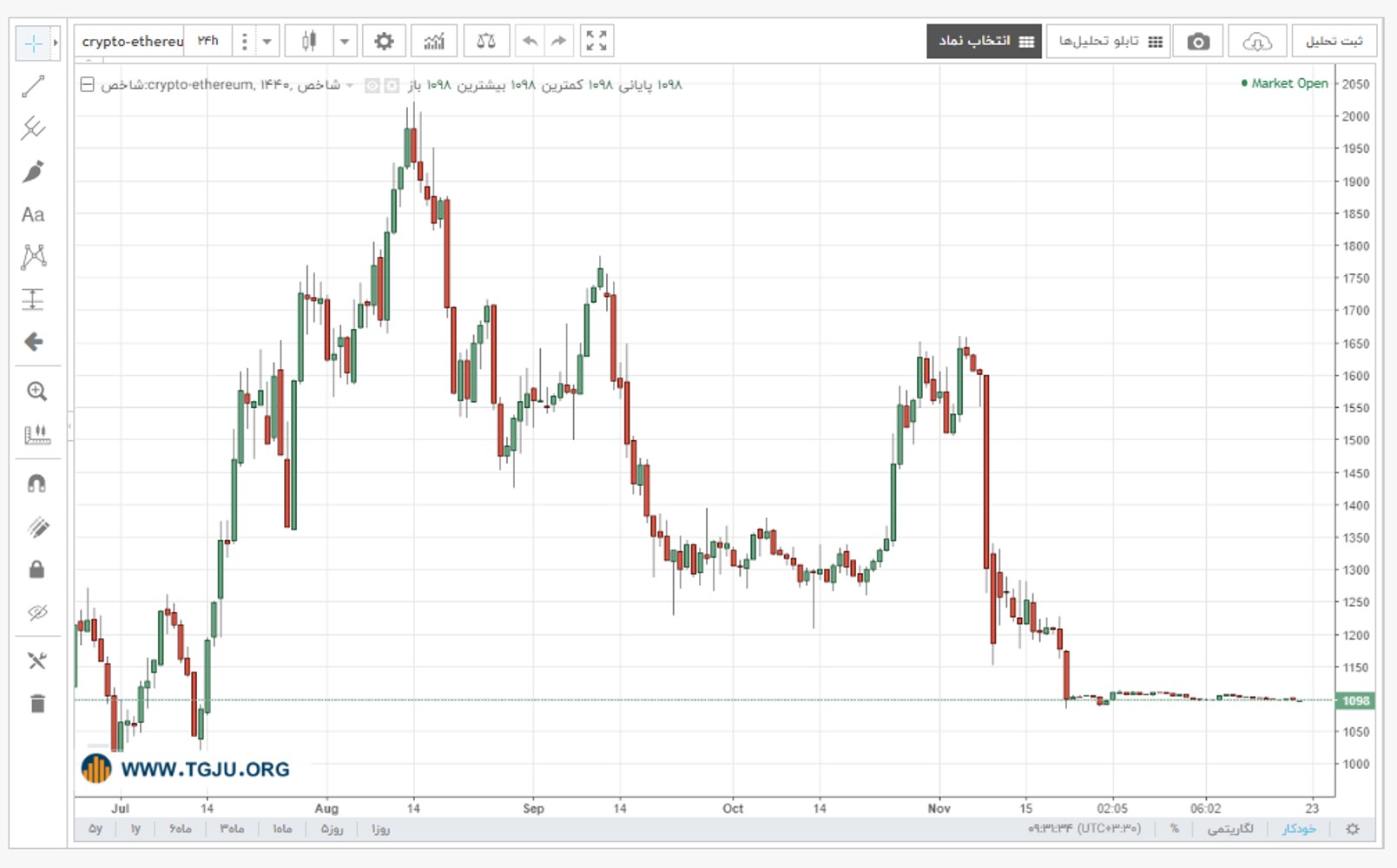Select the trend line drawing tool
This screenshot has height=868, width=1397.
point(33,86)
